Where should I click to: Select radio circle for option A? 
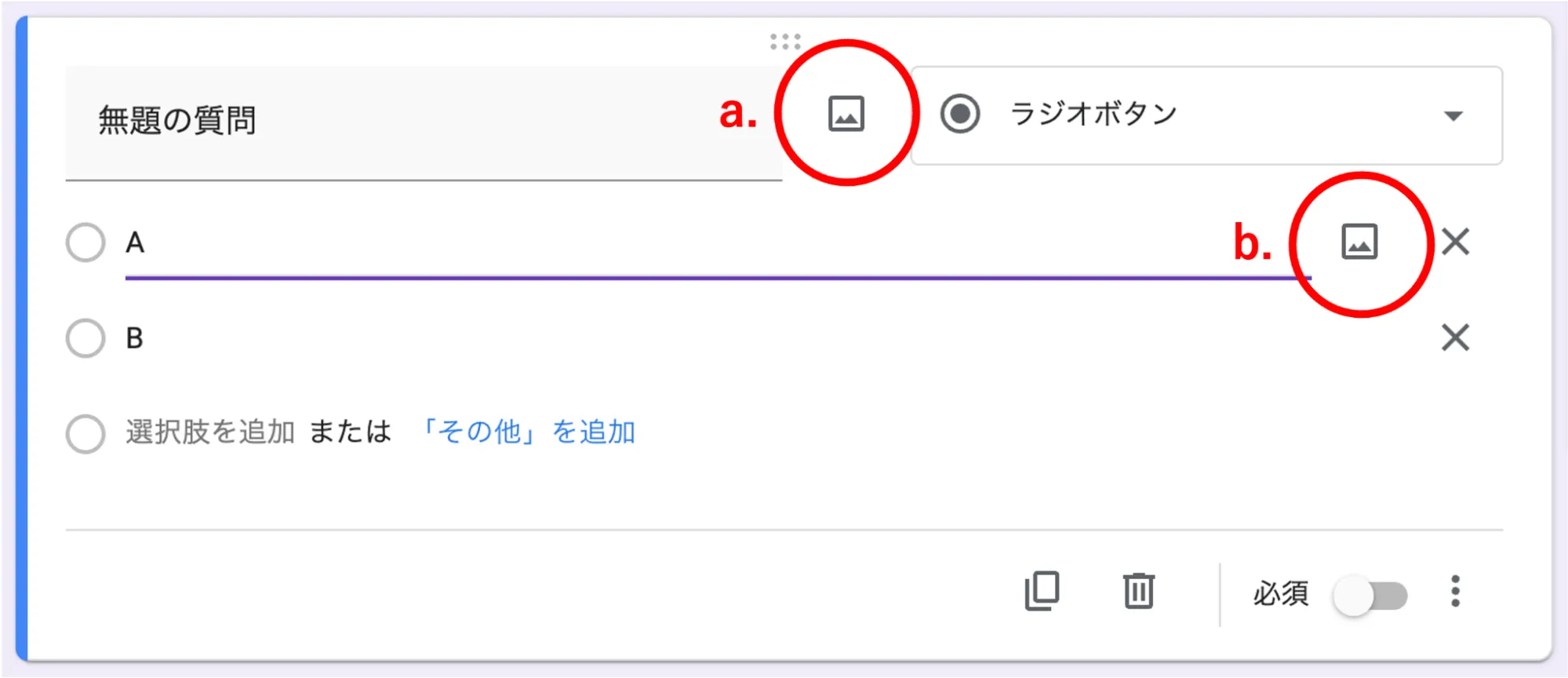click(x=85, y=242)
